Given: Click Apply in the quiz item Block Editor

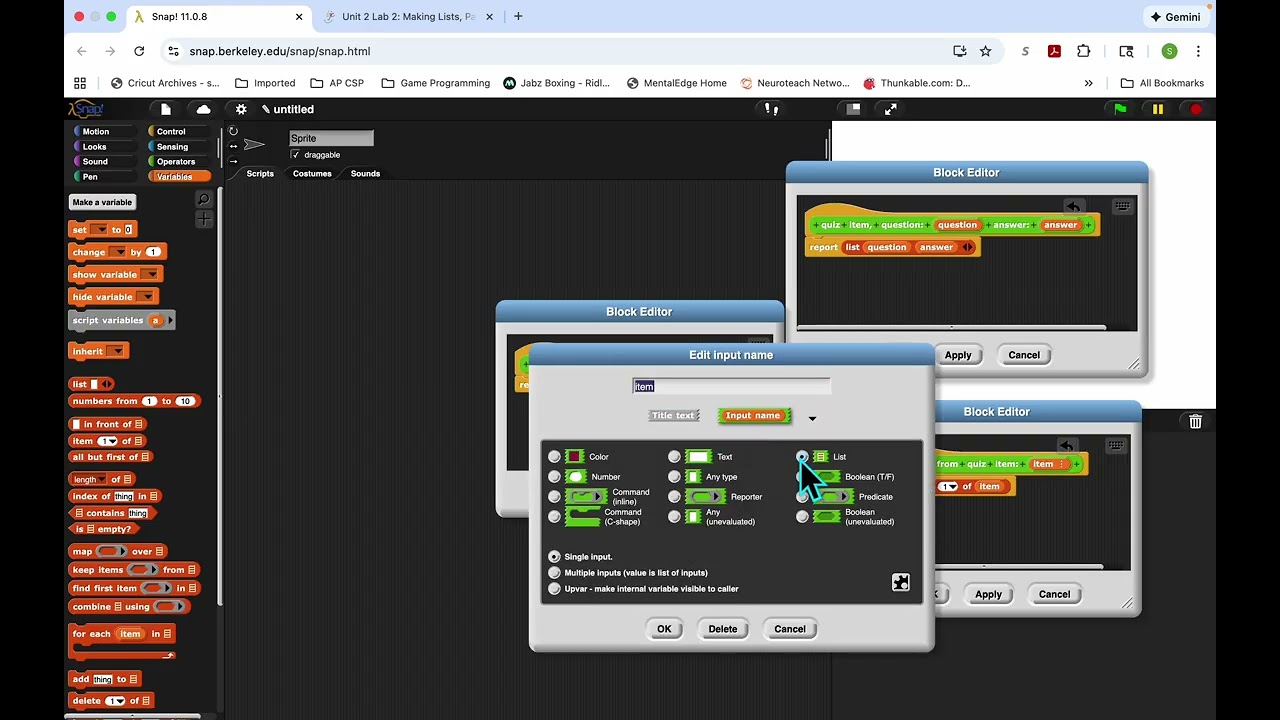Looking at the screenshot, I should [958, 355].
